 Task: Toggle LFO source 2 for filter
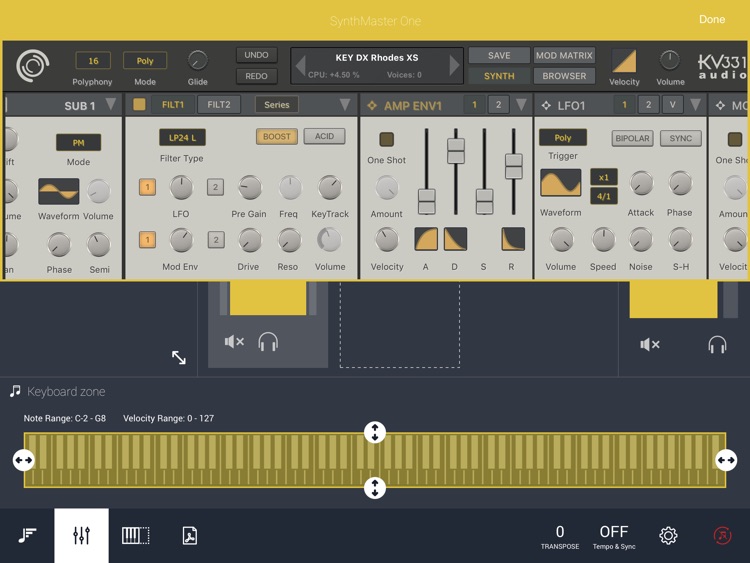coord(215,187)
